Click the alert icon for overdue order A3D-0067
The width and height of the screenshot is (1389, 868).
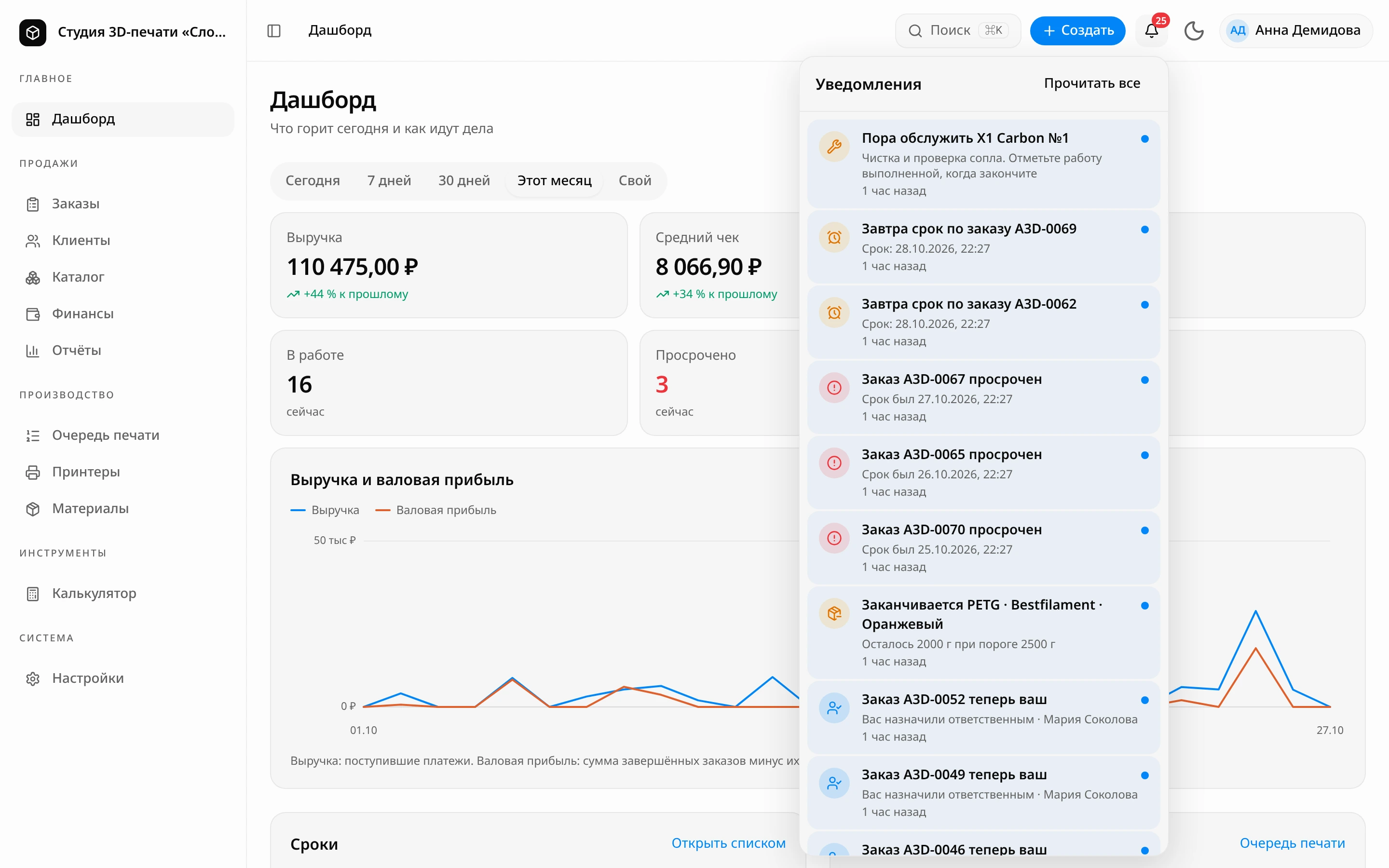(x=834, y=388)
